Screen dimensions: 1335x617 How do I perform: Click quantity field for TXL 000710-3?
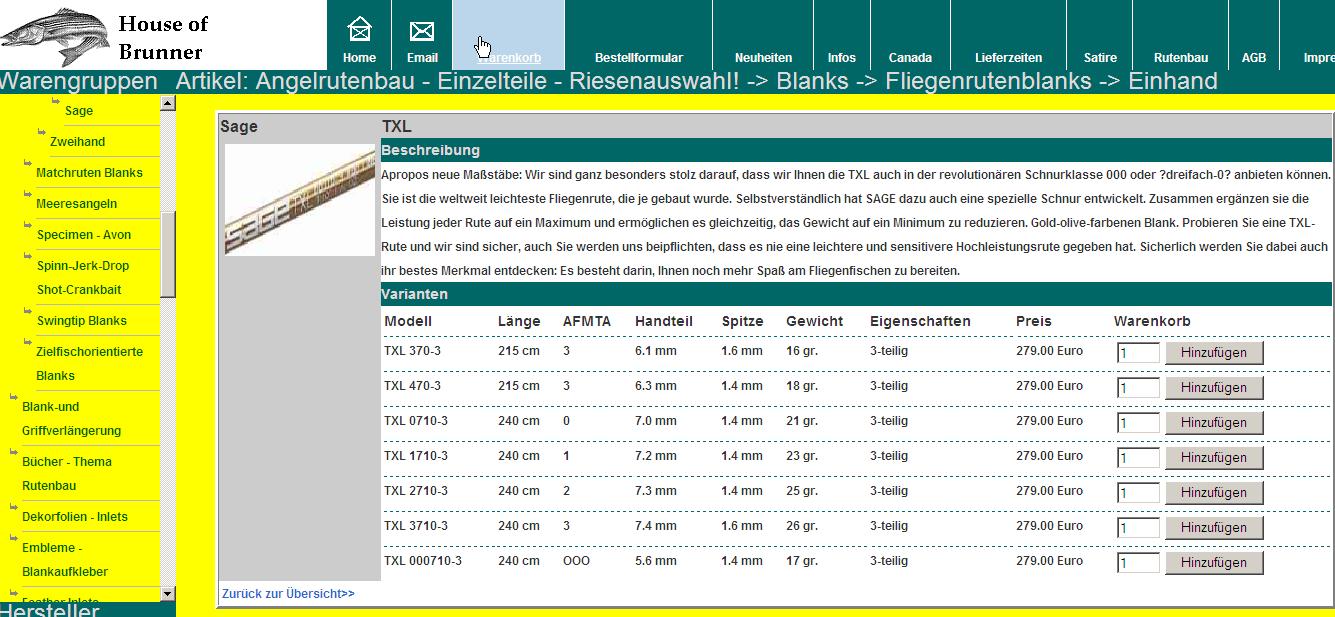tap(1138, 563)
